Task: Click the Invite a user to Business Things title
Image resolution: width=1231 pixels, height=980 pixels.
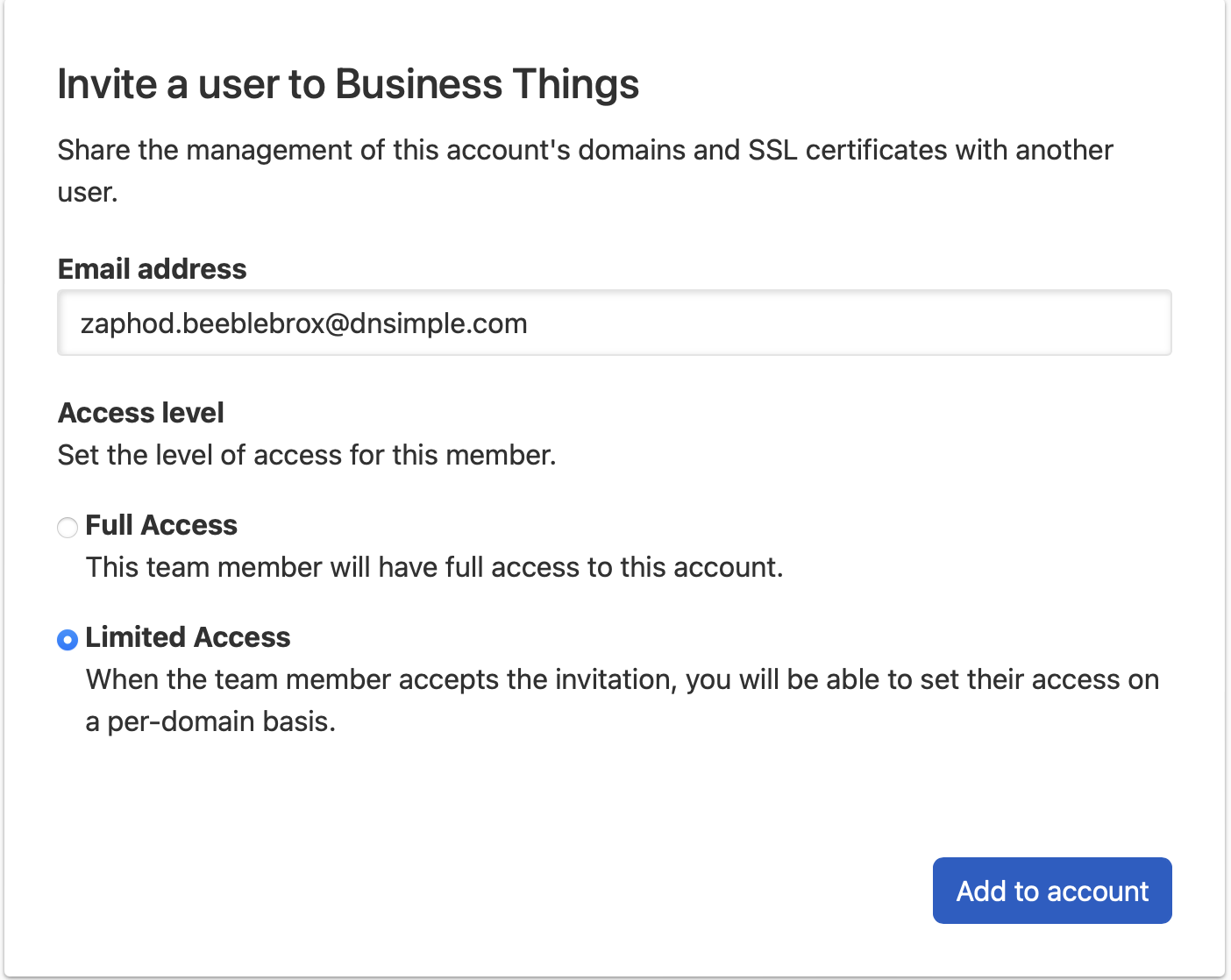Action: [348, 83]
